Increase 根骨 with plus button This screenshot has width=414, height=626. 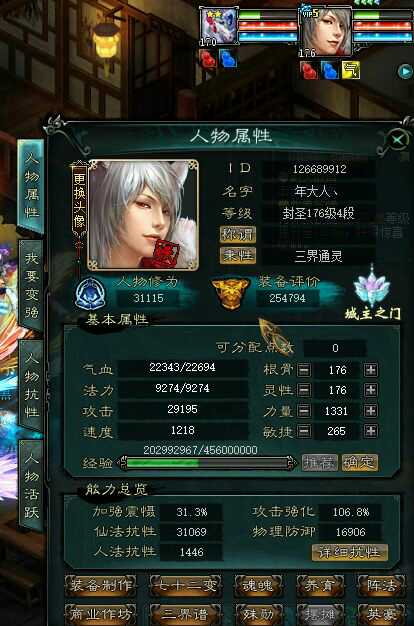click(371, 370)
